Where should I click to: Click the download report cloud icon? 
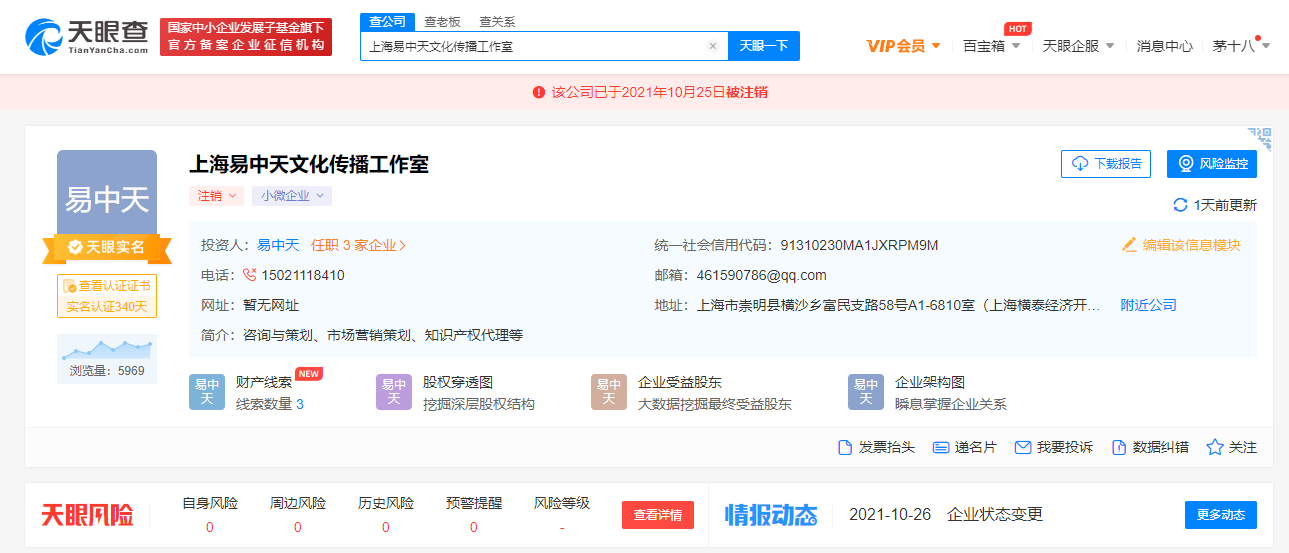tap(1080, 164)
